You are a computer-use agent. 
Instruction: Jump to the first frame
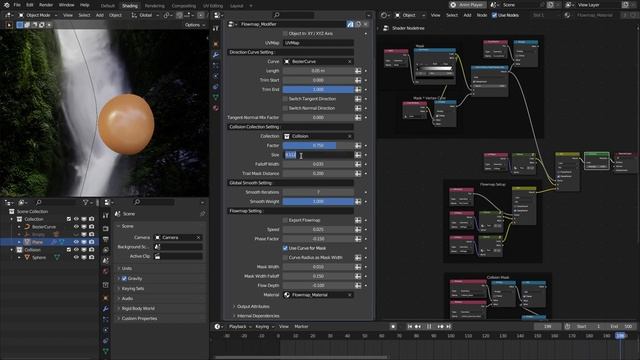coord(410,327)
